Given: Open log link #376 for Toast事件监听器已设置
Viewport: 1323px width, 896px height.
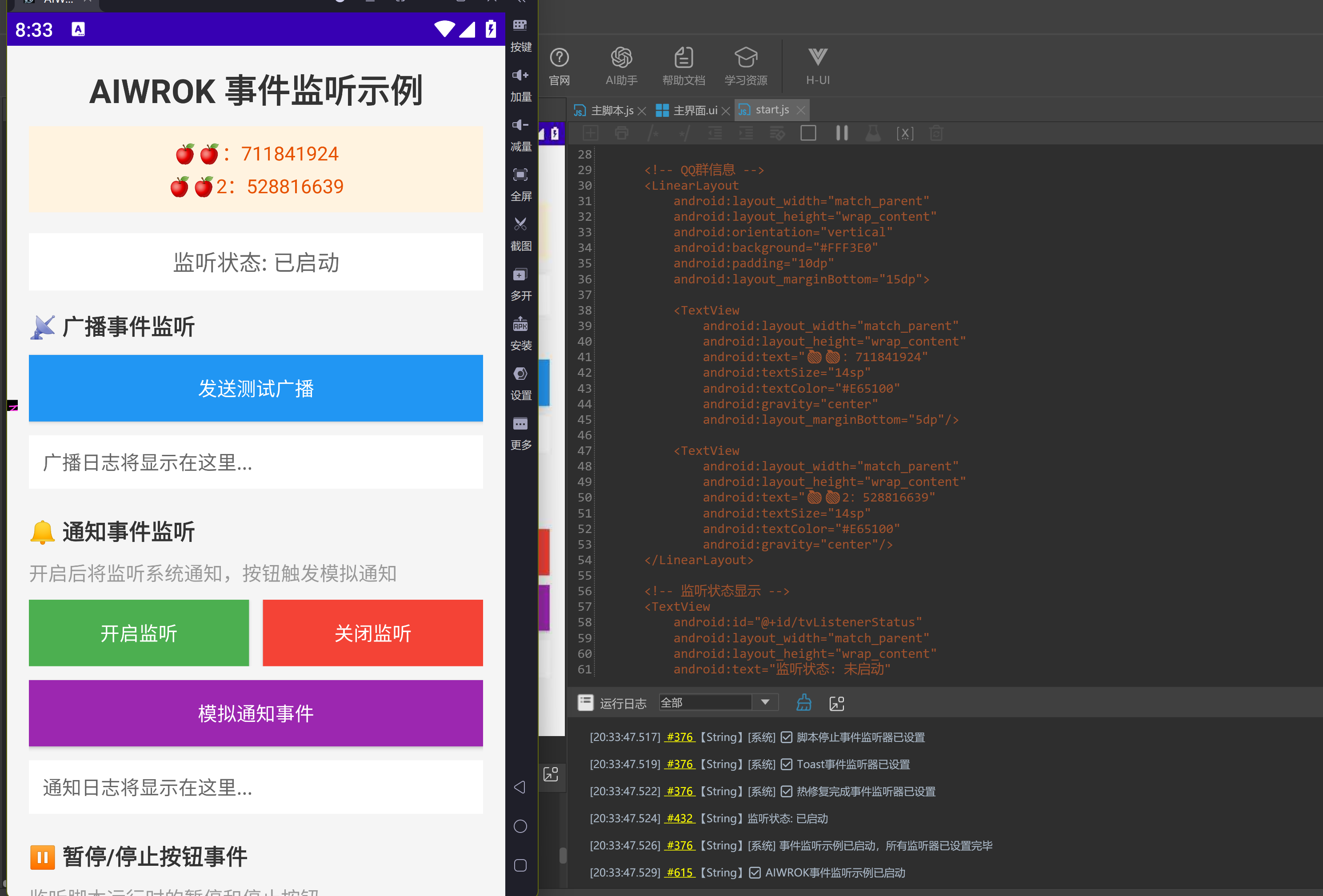Looking at the screenshot, I should point(679,764).
